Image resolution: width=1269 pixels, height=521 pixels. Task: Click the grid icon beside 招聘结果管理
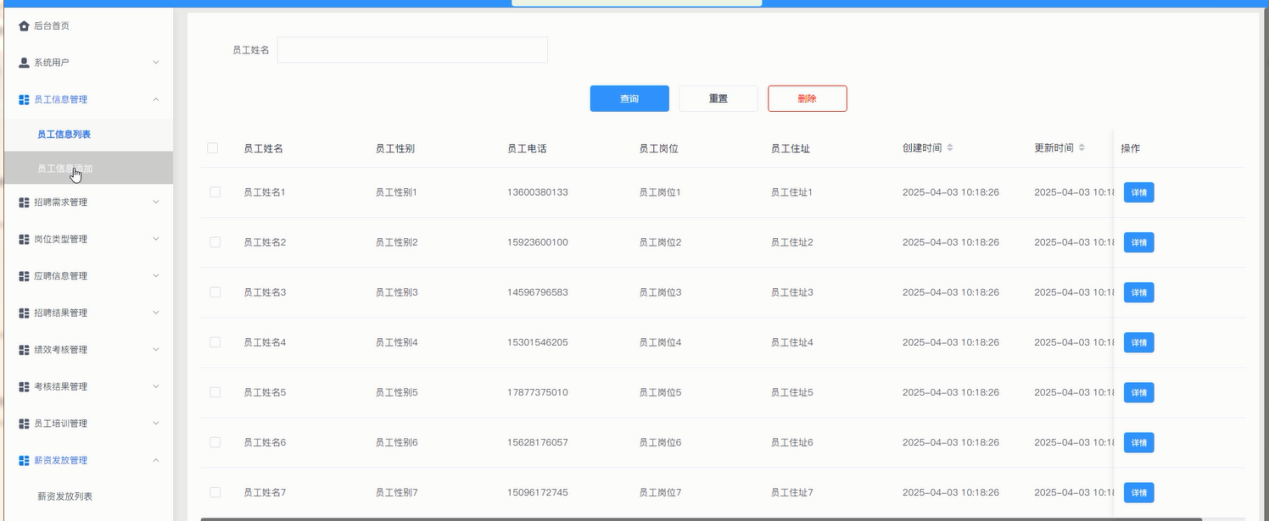[x=24, y=313]
